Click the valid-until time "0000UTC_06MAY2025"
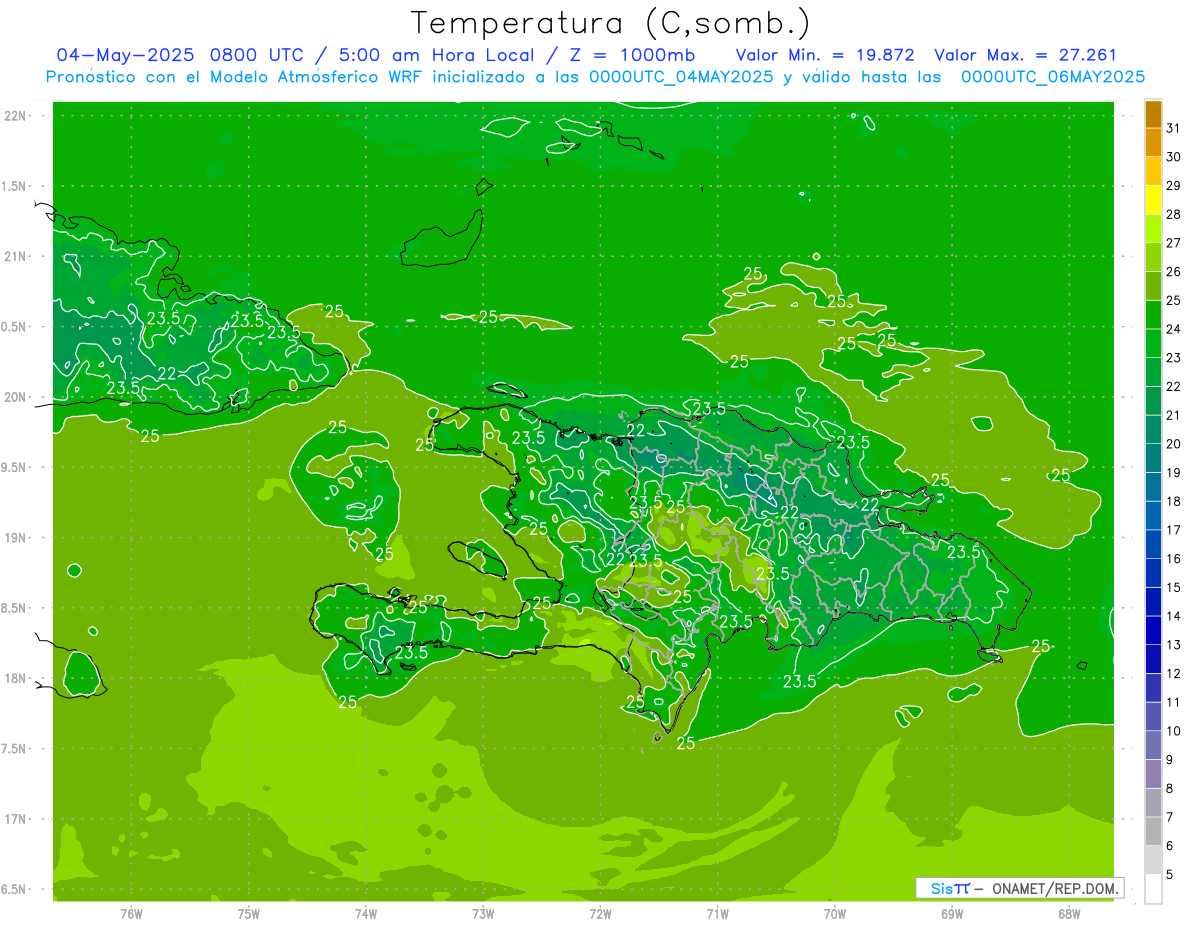This screenshot has height=927, width=1200. pos(1053,77)
